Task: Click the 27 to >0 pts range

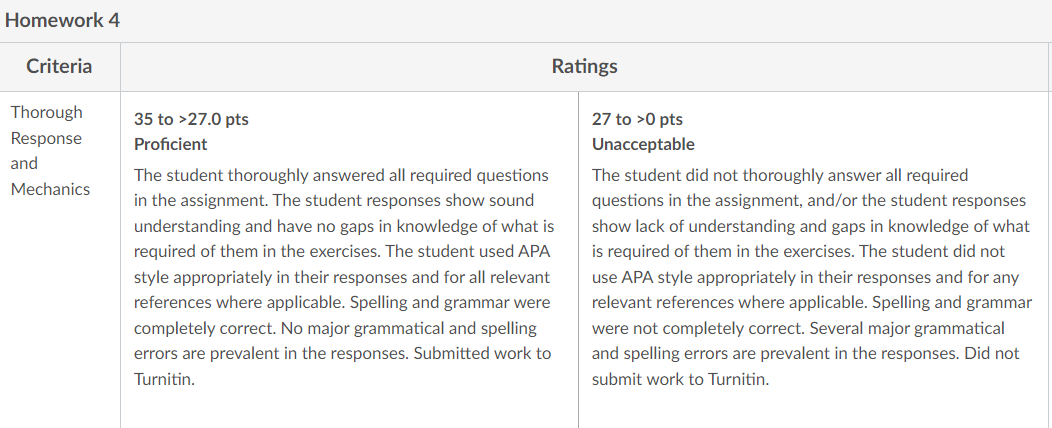Action: pos(637,119)
